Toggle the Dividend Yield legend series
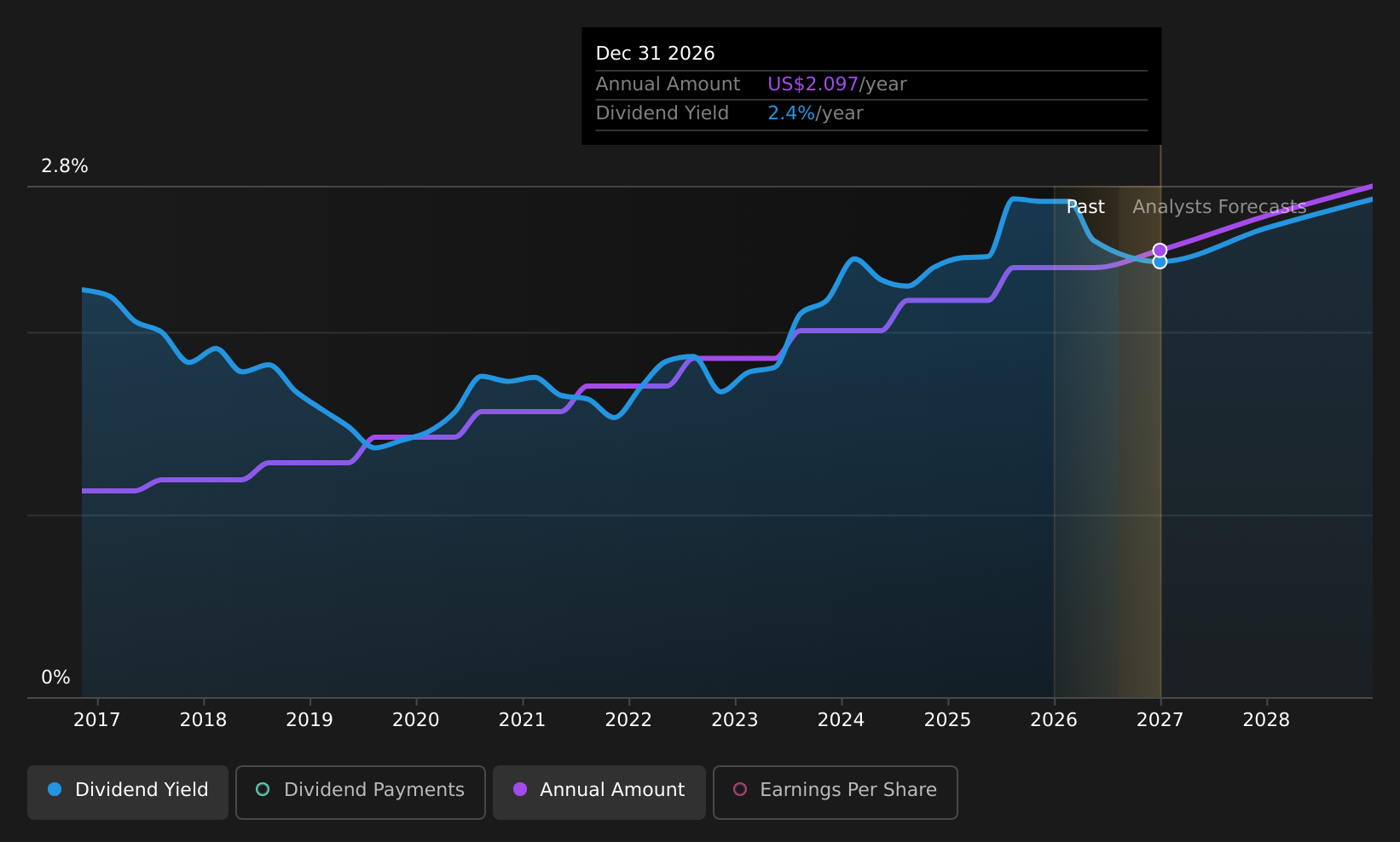The image size is (1400, 842). click(128, 792)
